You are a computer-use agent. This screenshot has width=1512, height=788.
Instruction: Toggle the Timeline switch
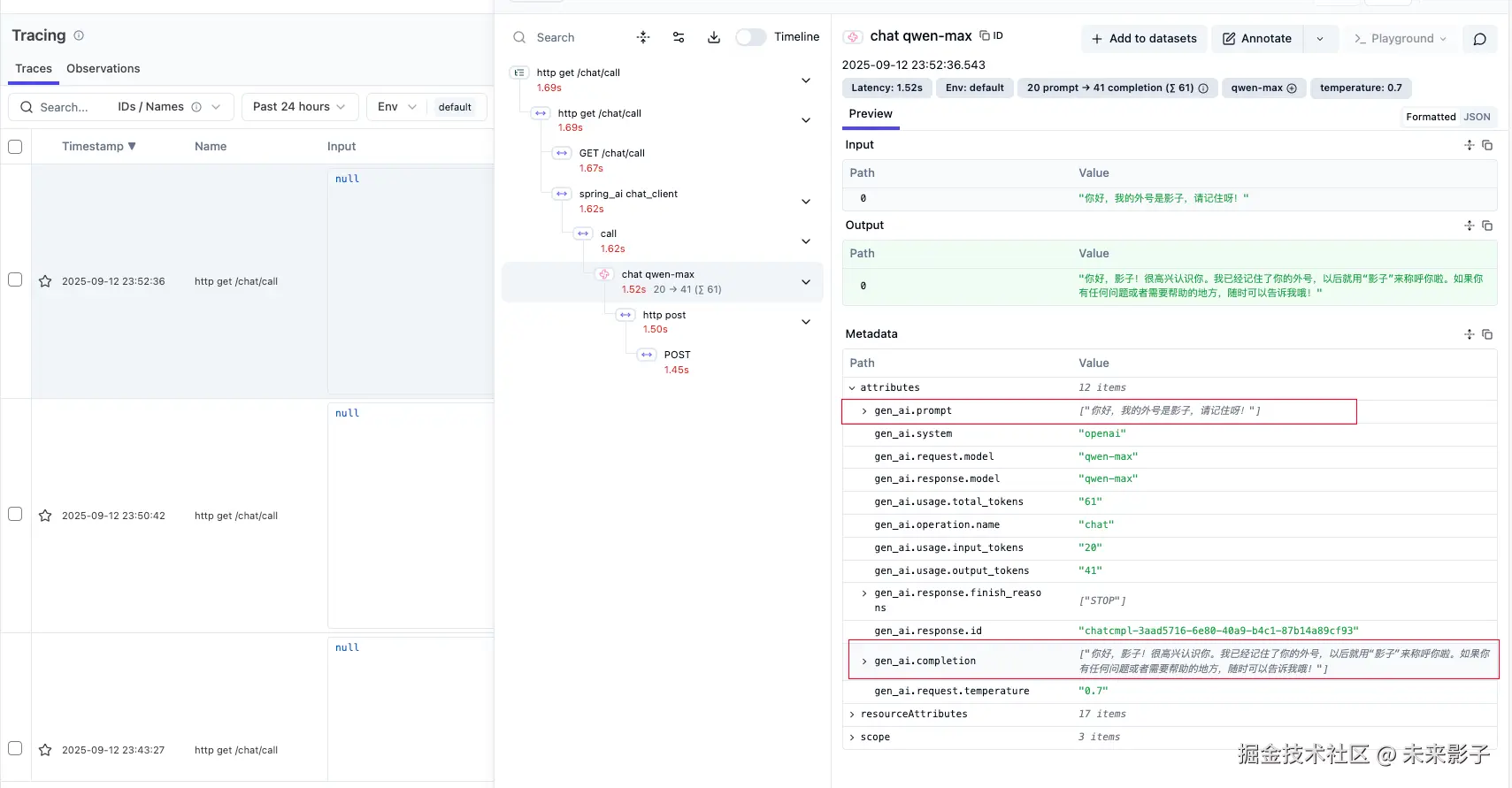coord(750,37)
